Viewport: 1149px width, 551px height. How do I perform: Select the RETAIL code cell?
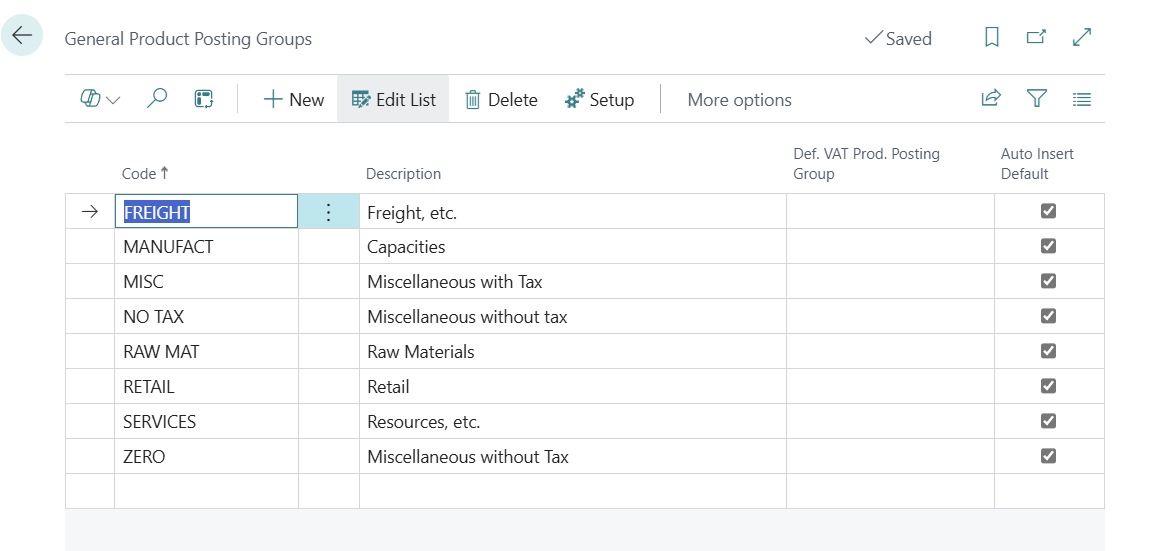tap(207, 386)
